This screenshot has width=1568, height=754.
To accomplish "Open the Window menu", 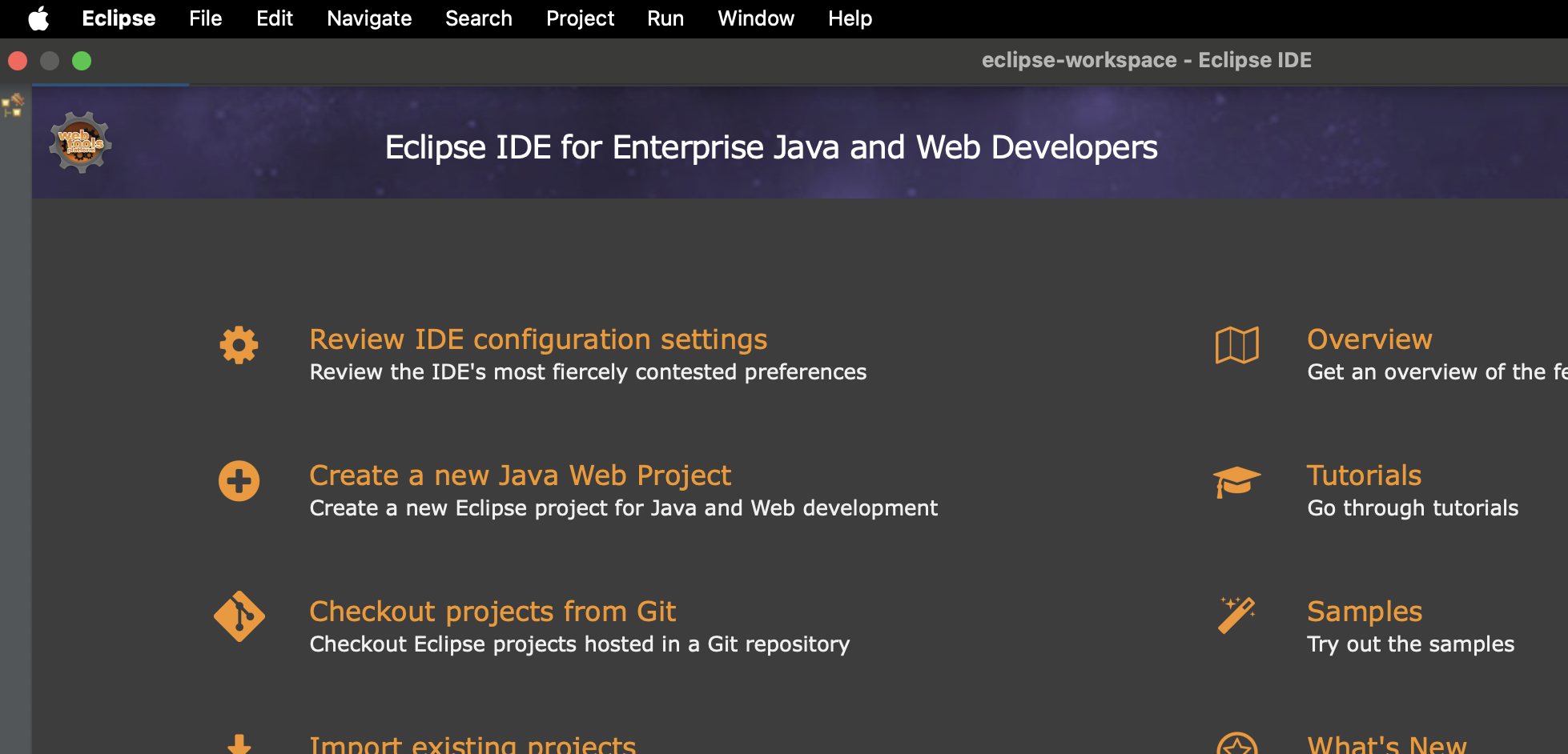I will click(756, 18).
